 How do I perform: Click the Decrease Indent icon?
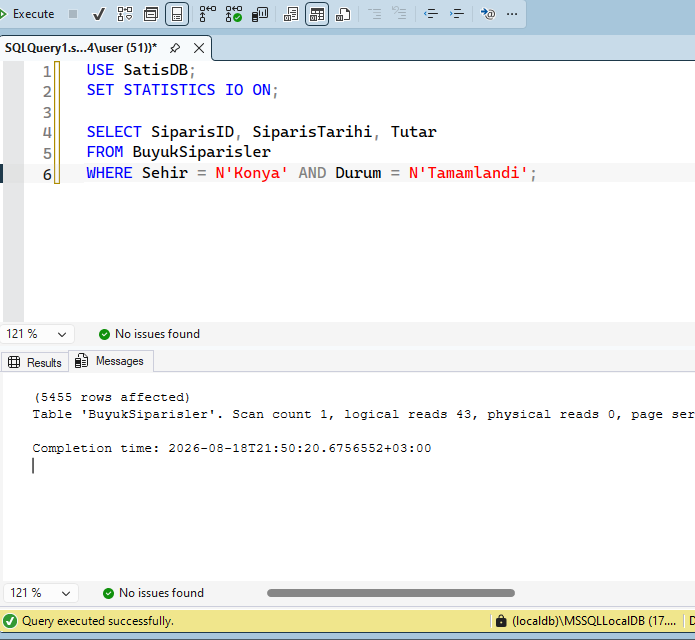tap(430, 14)
